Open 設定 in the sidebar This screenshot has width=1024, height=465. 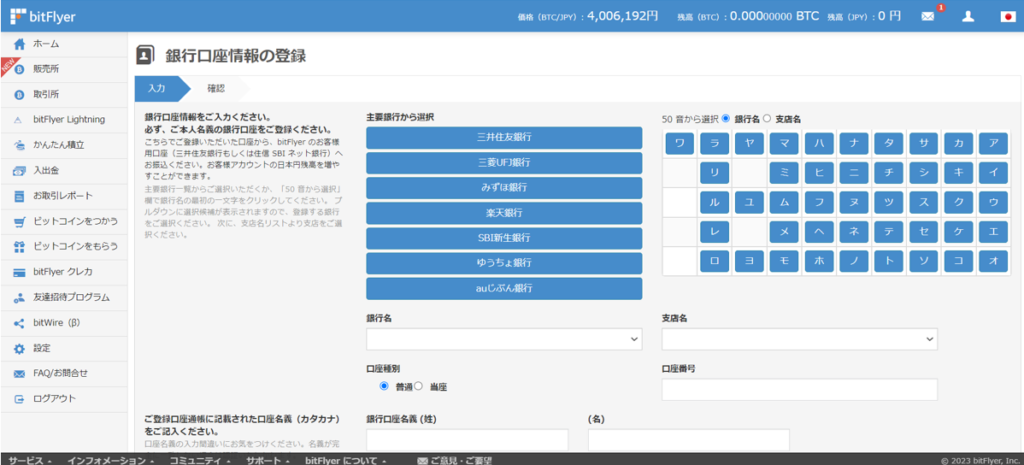coord(64,348)
